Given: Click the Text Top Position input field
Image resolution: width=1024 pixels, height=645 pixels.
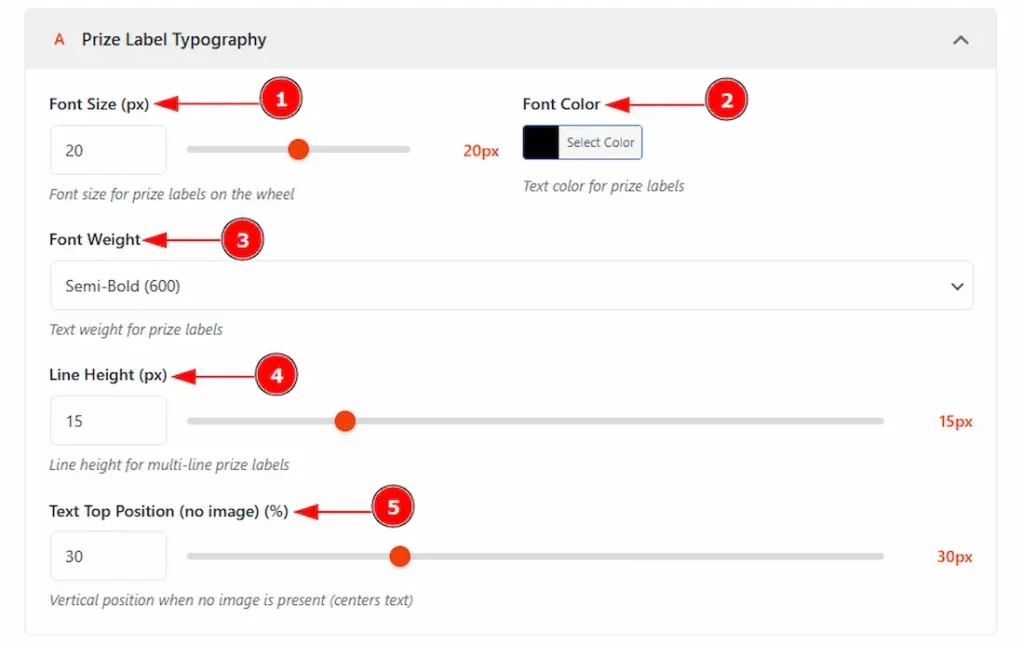Looking at the screenshot, I should (108, 556).
